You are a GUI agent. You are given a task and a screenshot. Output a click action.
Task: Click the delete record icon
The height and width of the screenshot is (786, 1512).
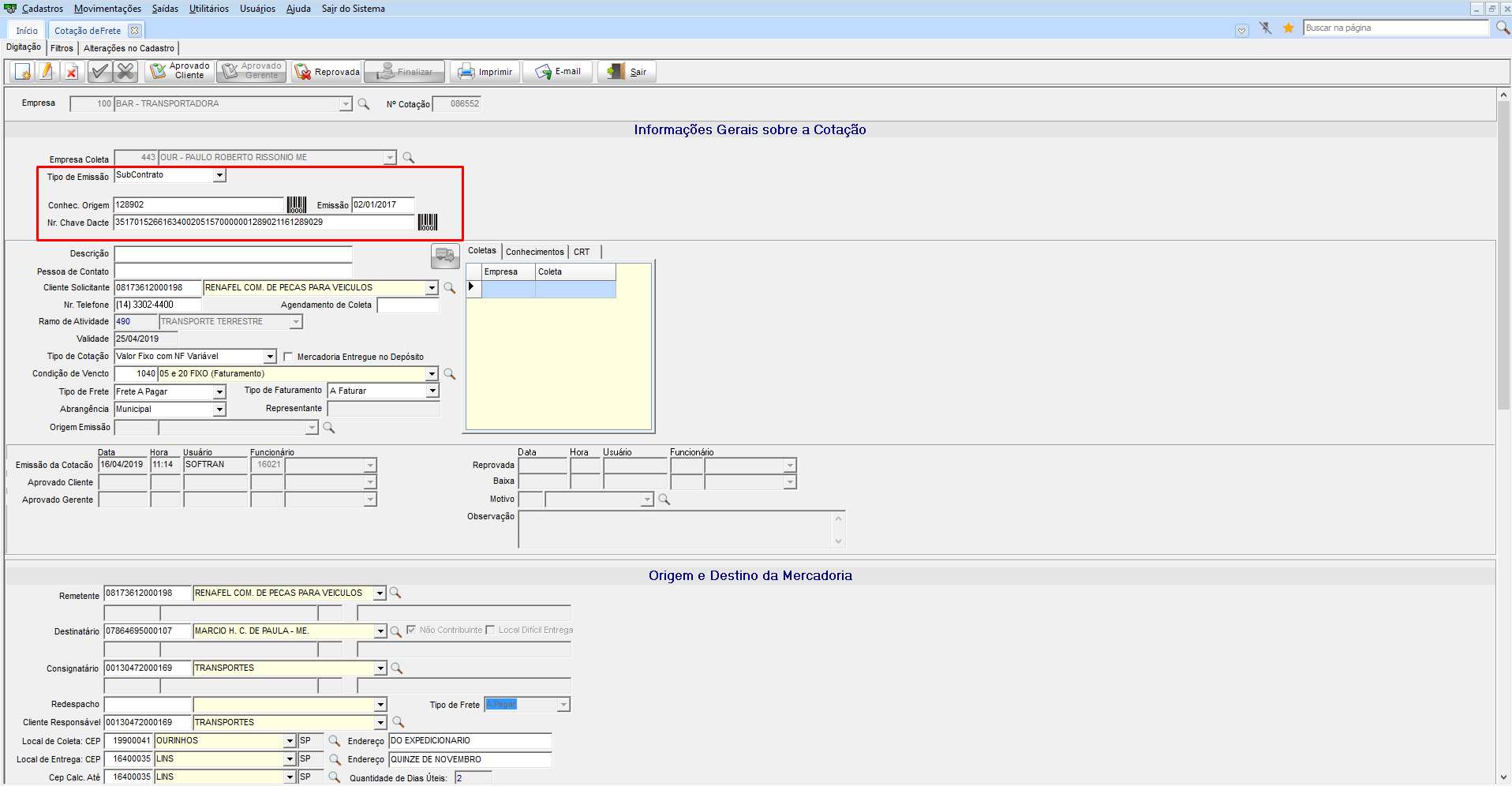tap(71, 72)
